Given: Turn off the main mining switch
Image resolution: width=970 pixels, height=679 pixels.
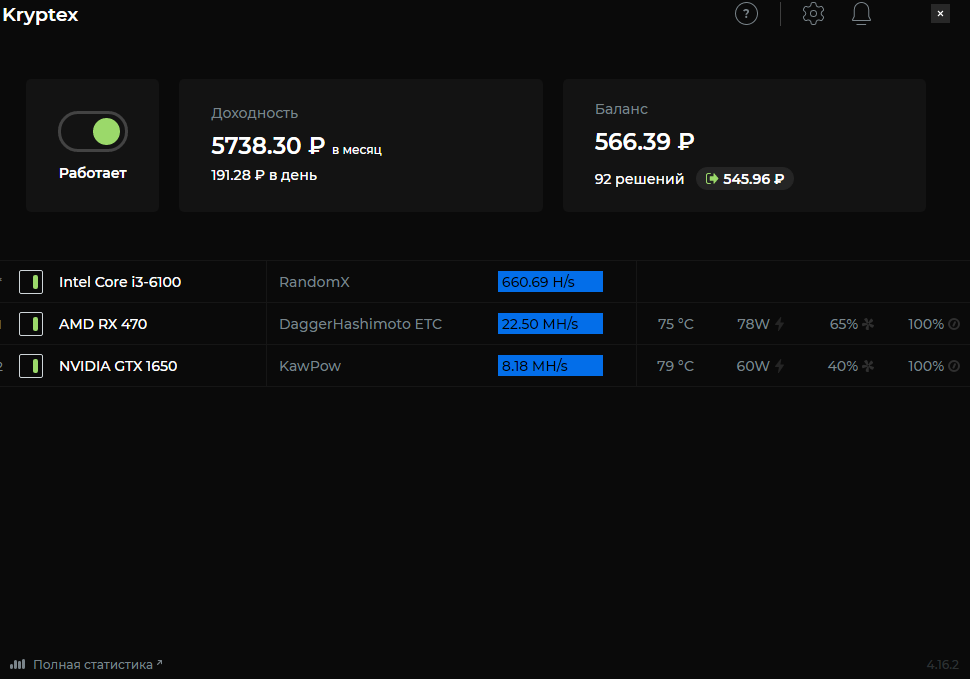Looking at the screenshot, I should click(x=93, y=132).
